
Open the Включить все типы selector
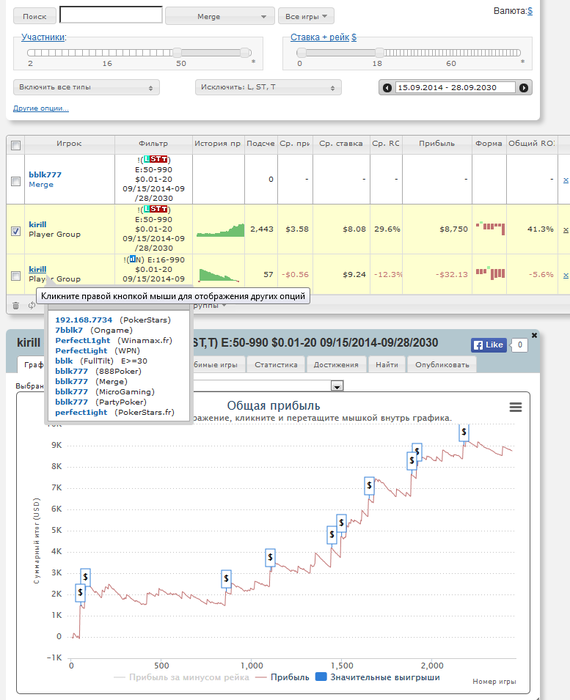pyautogui.click(x=86, y=88)
